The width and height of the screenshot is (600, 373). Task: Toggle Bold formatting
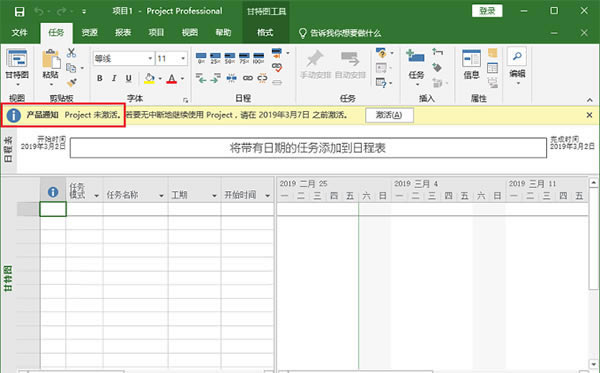click(99, 78)
